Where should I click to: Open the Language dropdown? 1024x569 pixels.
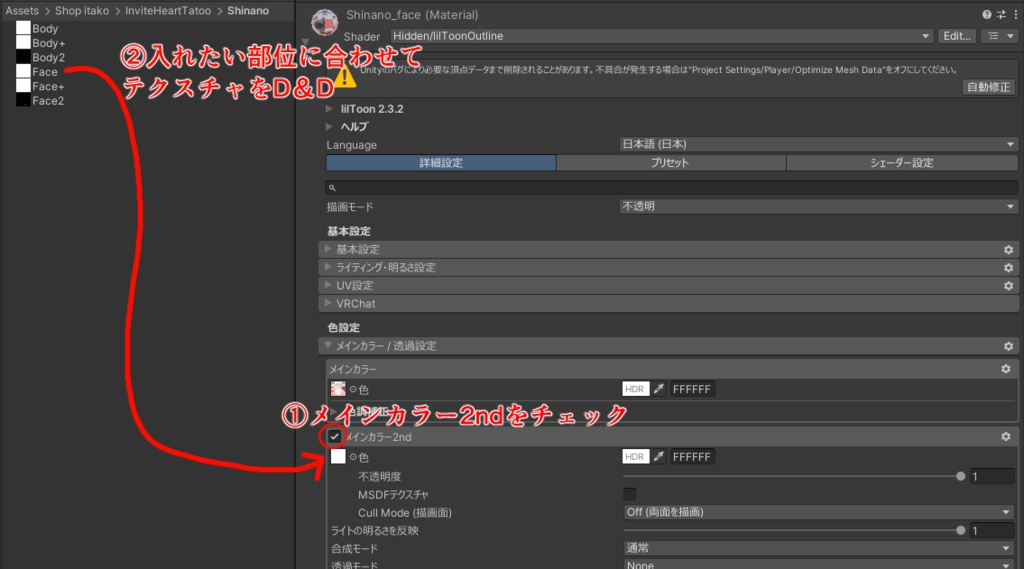pos(818,144)
